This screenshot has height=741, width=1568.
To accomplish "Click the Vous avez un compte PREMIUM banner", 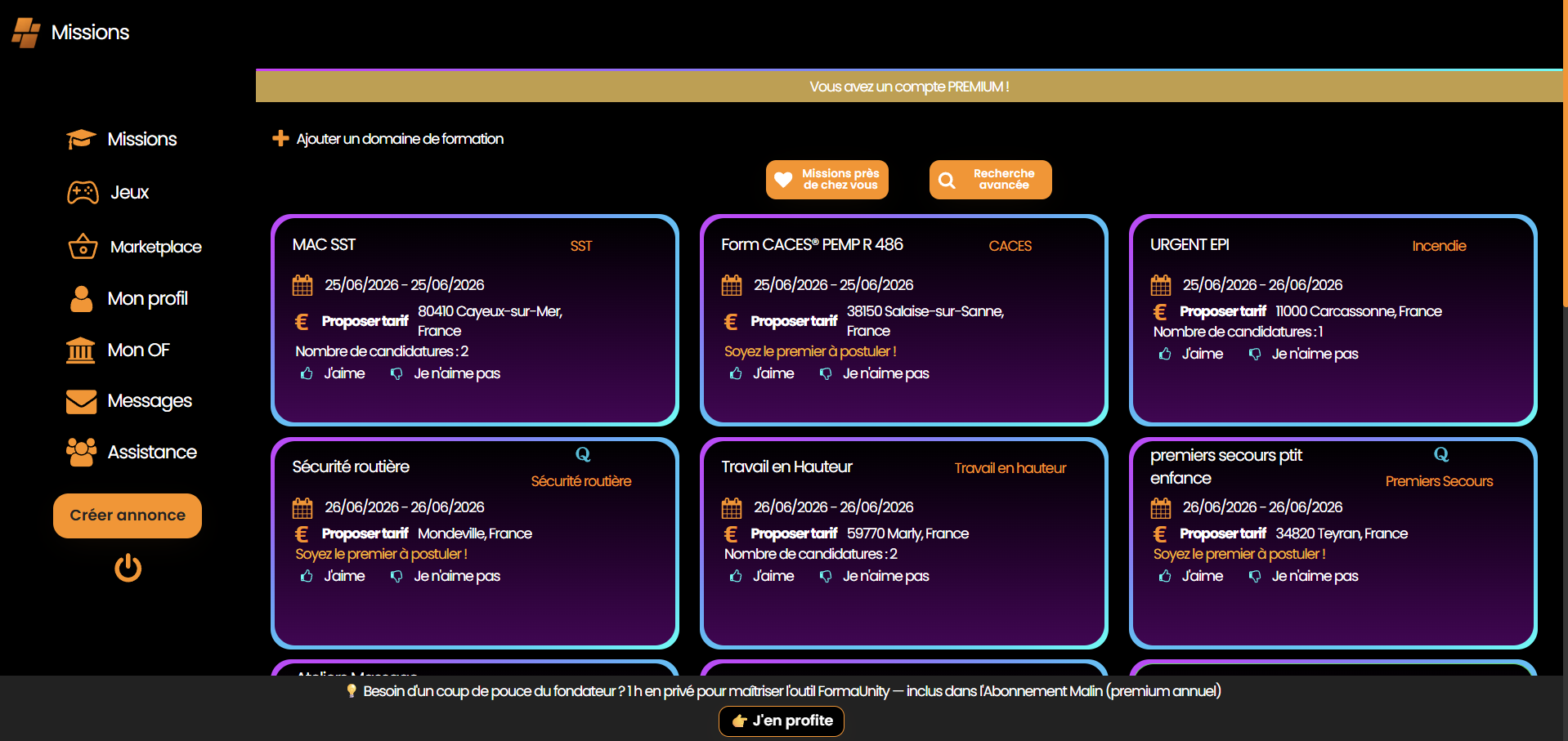I will tap(909, 86).
